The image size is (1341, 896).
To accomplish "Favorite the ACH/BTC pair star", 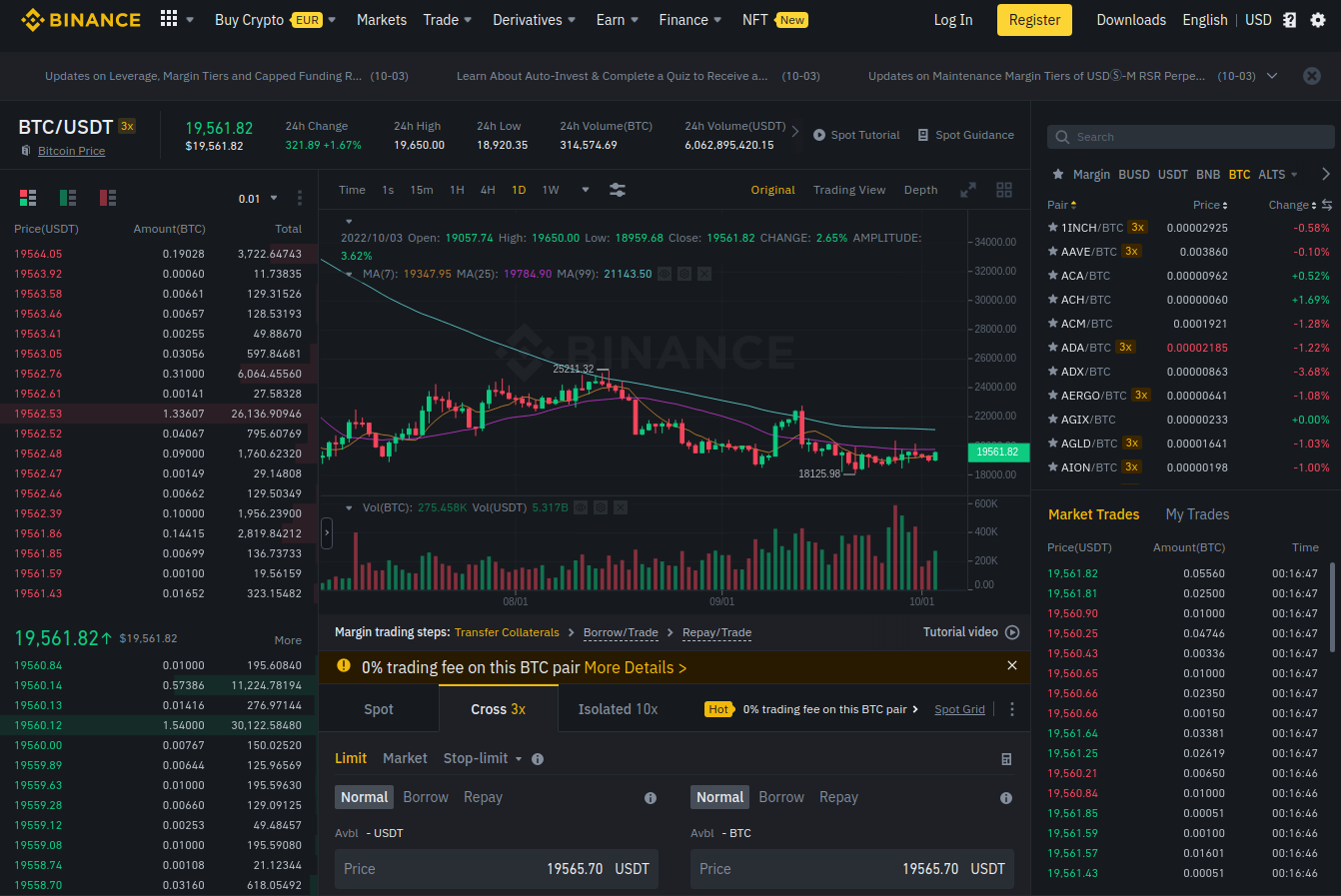I will tap(1053, 300).
